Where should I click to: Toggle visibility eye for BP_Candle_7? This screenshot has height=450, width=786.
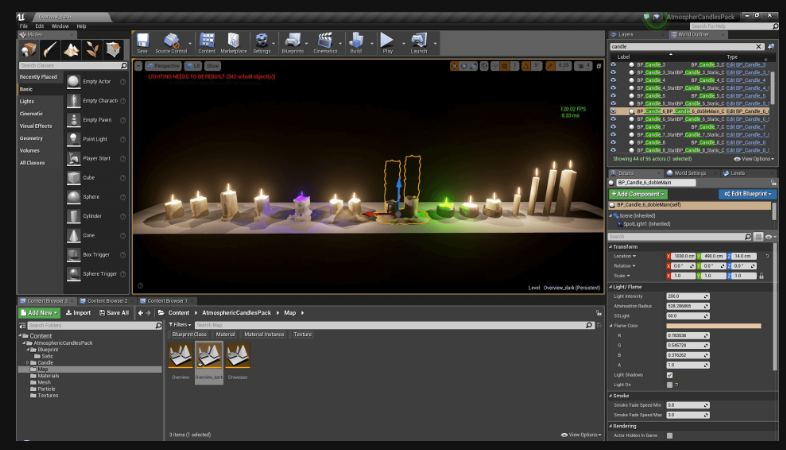pyautogui.click(x=613, y=127)
